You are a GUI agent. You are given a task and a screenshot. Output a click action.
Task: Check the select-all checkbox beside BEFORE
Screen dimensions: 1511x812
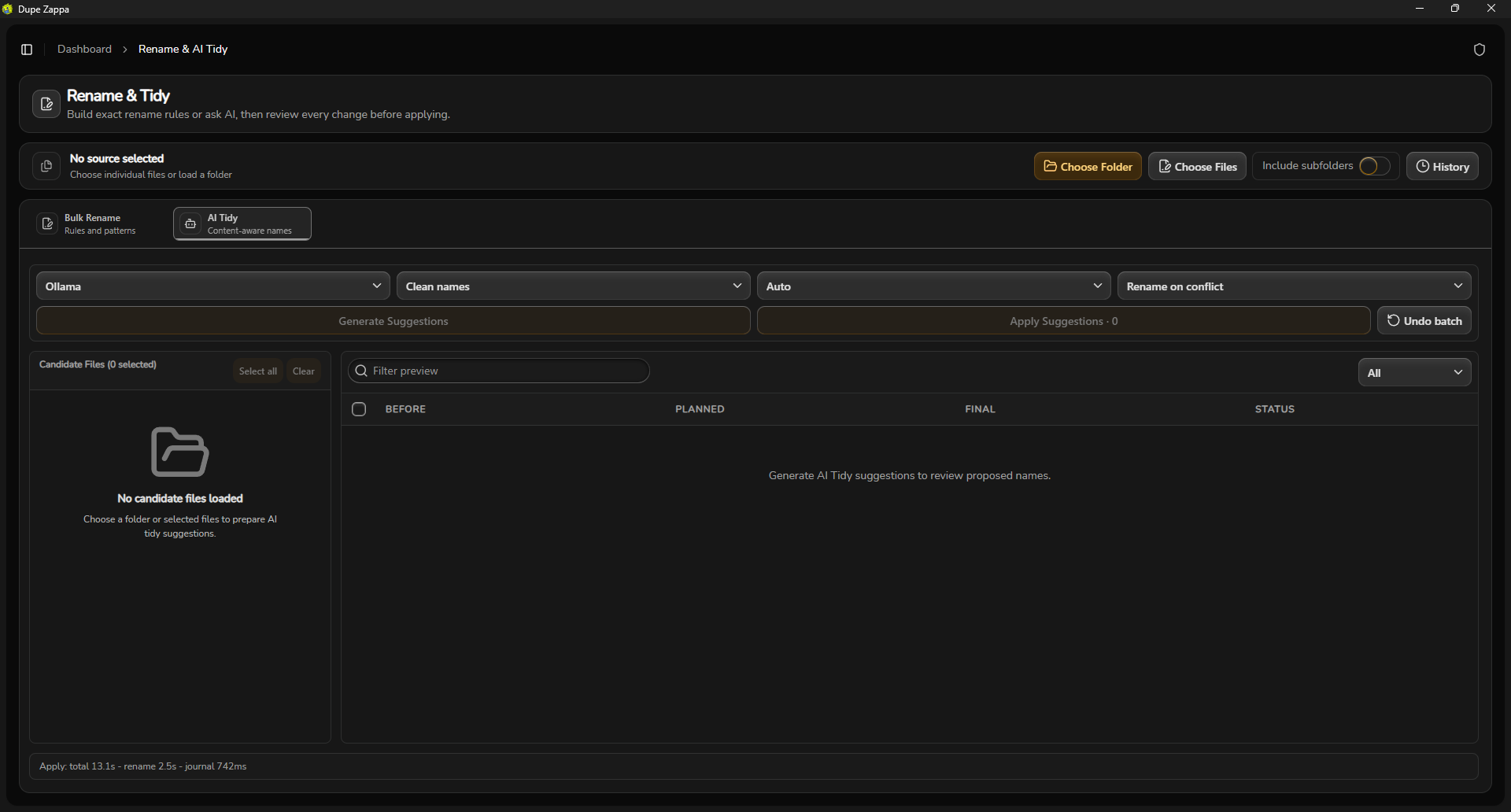click(359, 409)
